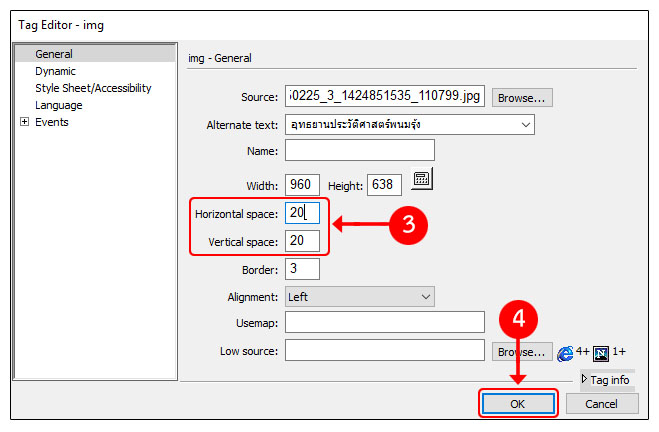This screenshot has height=432, width=659.
Task: Open the Alignment dropdown set to Left
Action: tap(426, 297)
